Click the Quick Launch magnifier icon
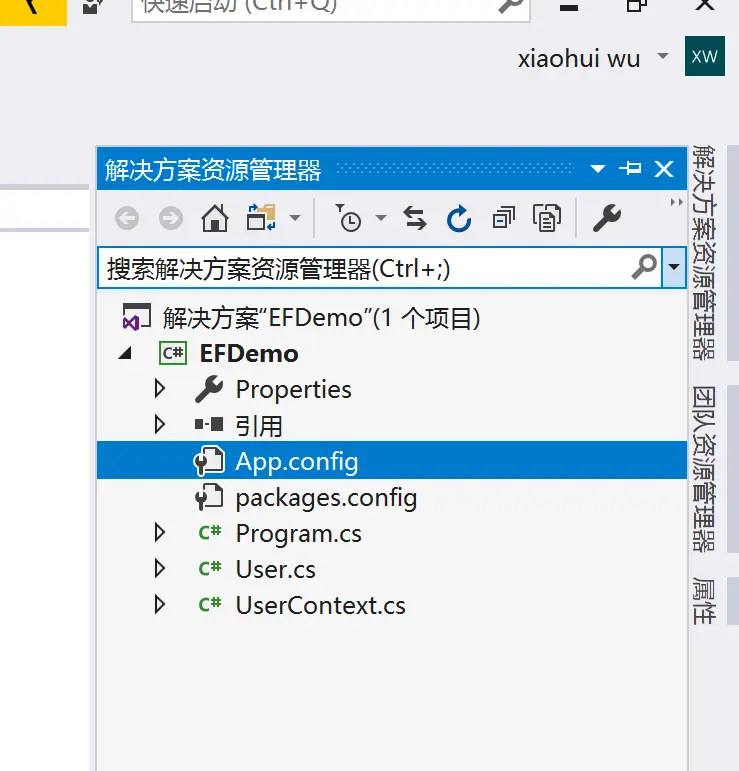 click(x=510, y=7)
